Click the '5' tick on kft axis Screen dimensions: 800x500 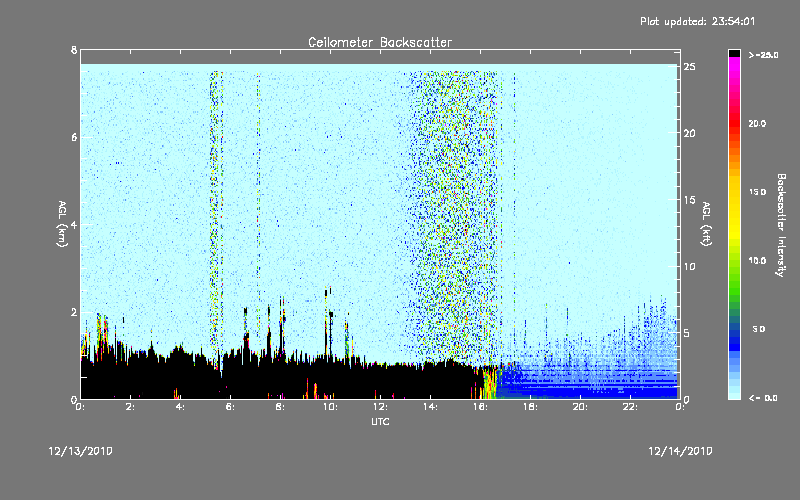coord(687,333)
